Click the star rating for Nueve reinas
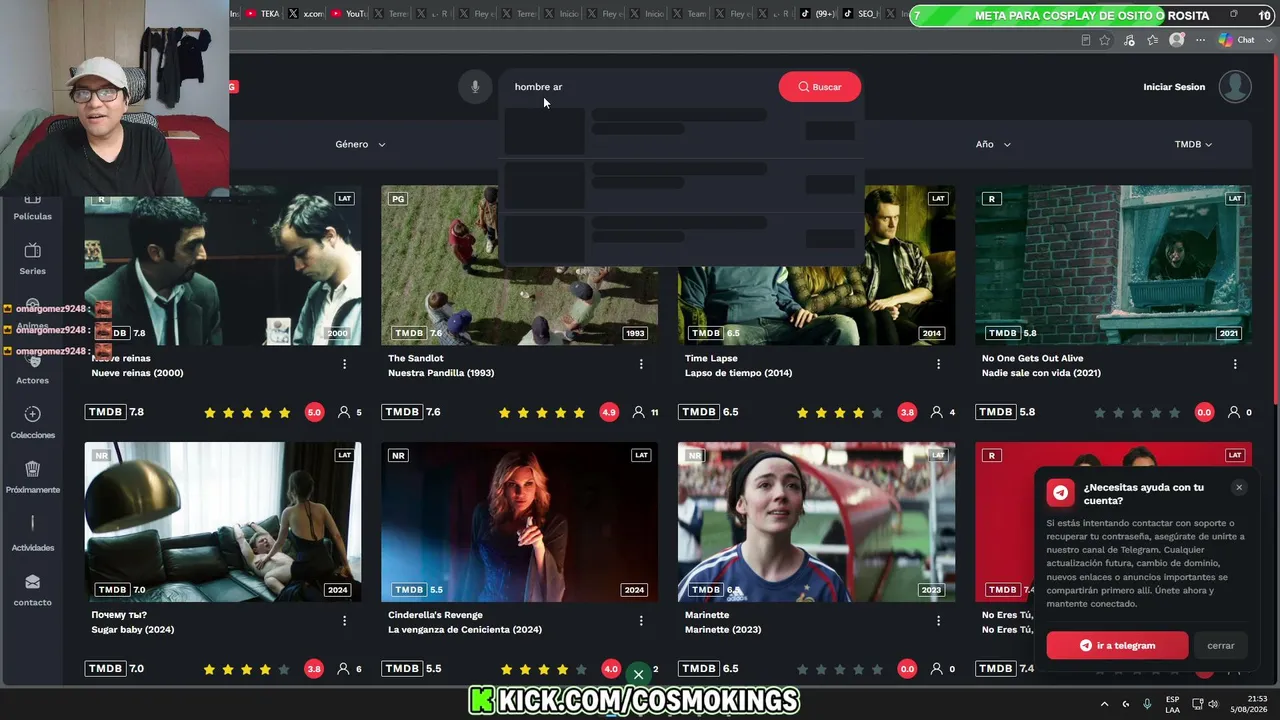The width and height of the screenshot is (1280, 720). click(247, 412)
